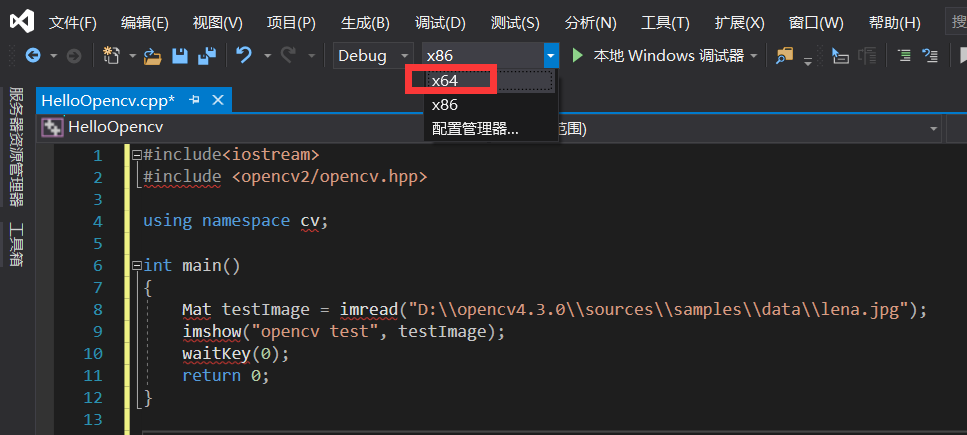Image resolution: width=967 pixels, height=435 pixels.
Task: Open the Debug configuration dropdown
Action: pos(374,56)
